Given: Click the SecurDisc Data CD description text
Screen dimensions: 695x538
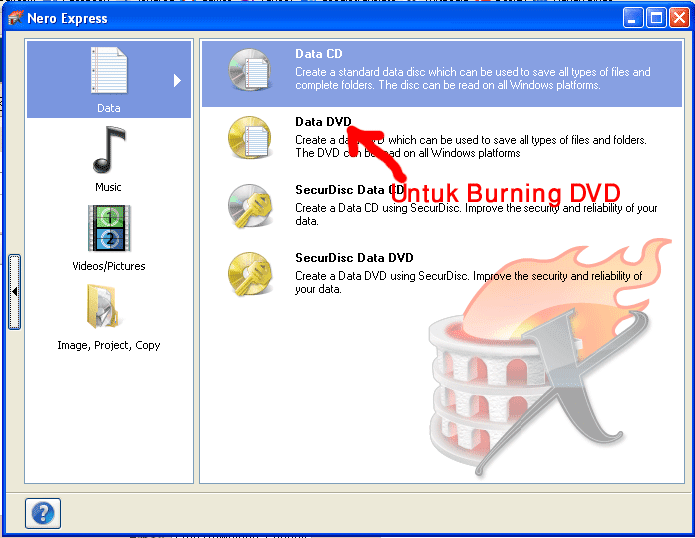Looking at the screenshot, I should tap(476, 214).
